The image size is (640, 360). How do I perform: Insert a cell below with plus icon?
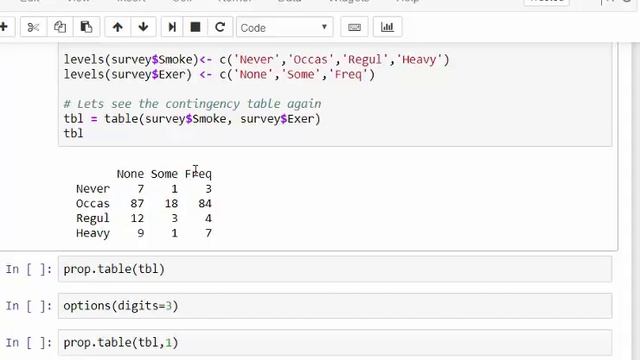point(4,27)
